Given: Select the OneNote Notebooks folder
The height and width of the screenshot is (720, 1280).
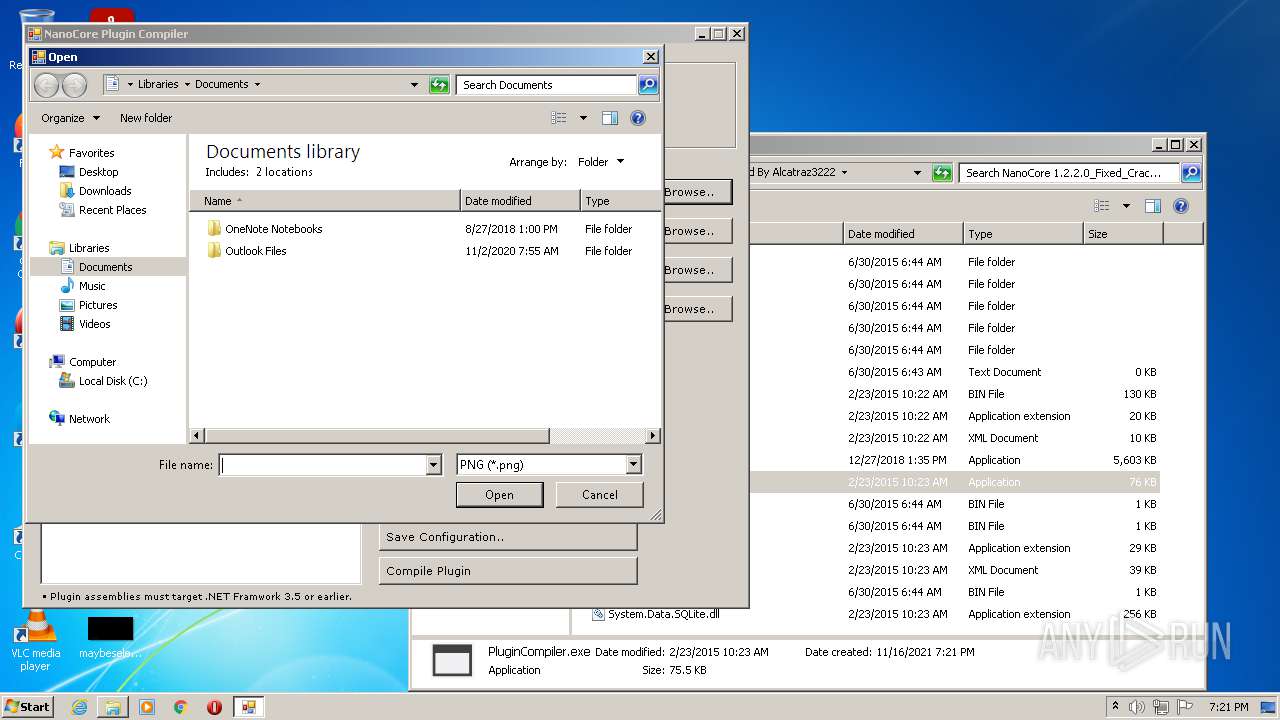Looking at the screenshot, I should [x=273, y=229].
